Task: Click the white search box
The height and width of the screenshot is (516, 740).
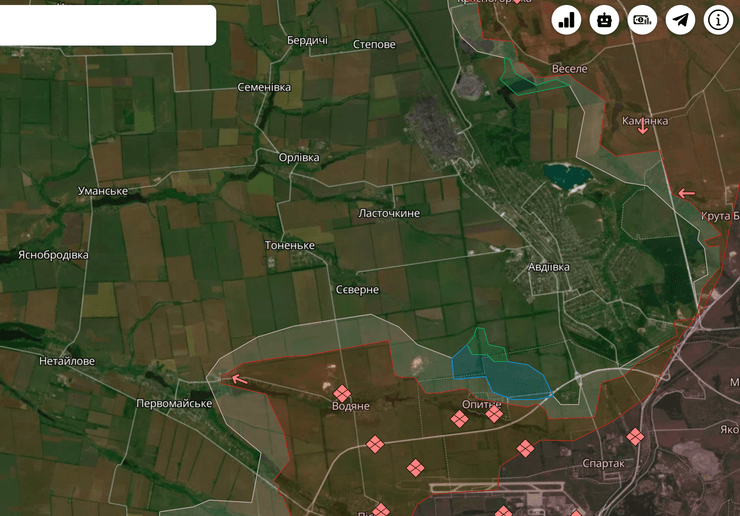Action: tap(107, 25)
